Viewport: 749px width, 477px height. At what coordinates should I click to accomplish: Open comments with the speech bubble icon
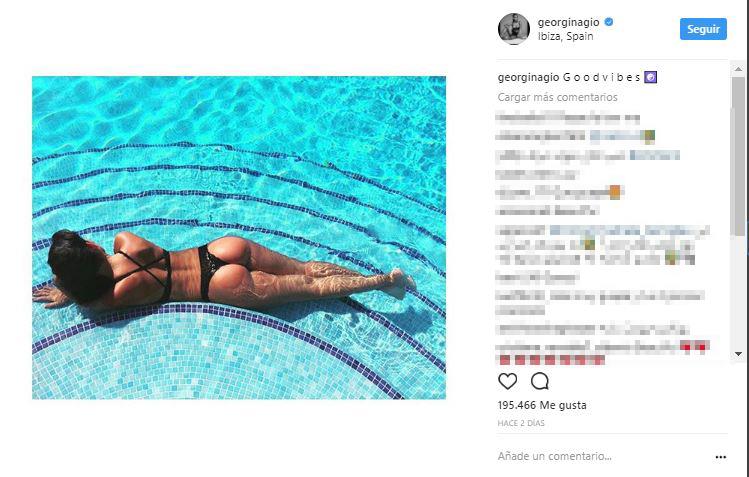[x=540, y=381]
